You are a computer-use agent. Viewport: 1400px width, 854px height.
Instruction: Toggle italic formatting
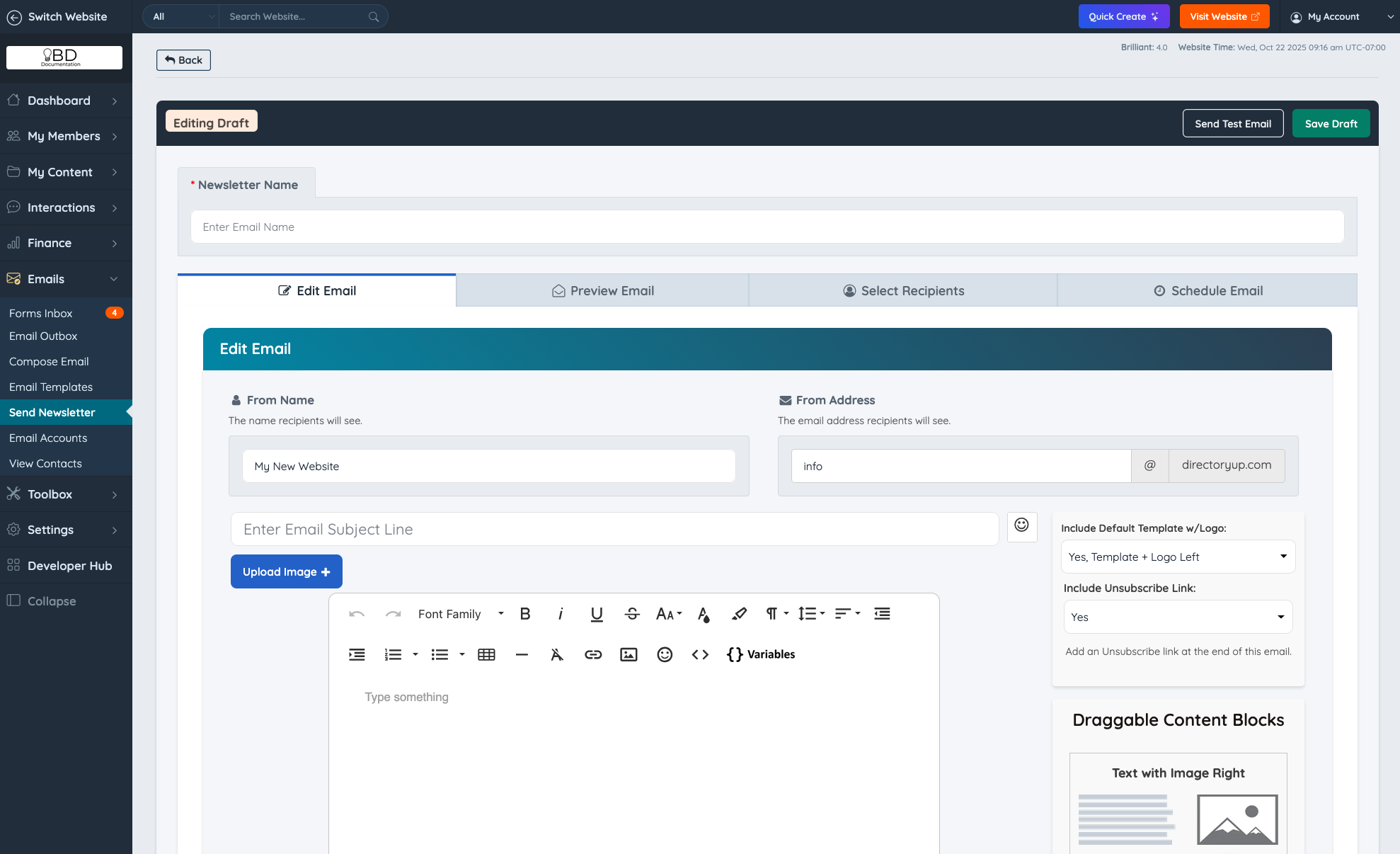pos(561,614)
